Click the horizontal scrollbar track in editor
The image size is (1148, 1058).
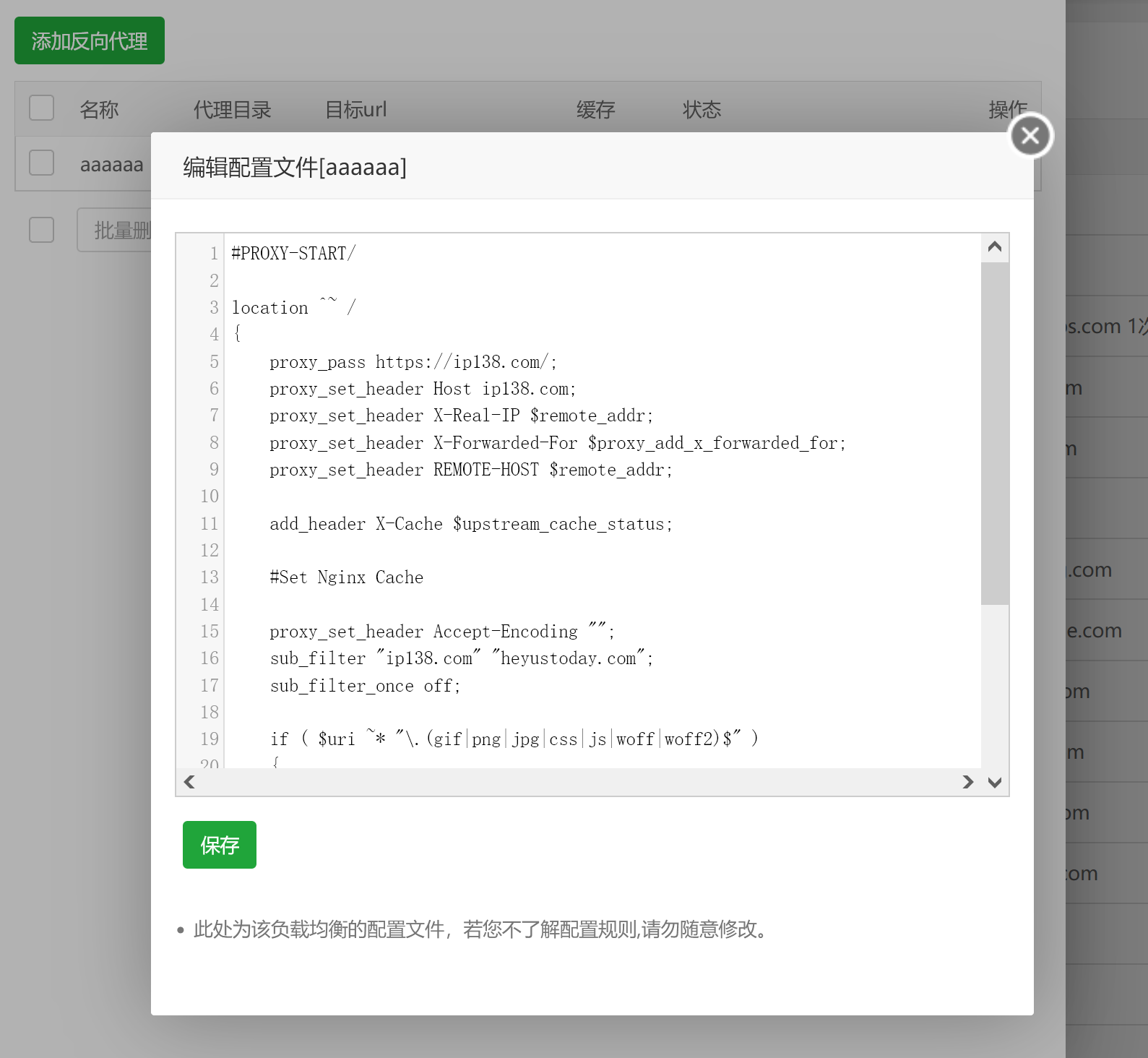[x=578, y=782]
